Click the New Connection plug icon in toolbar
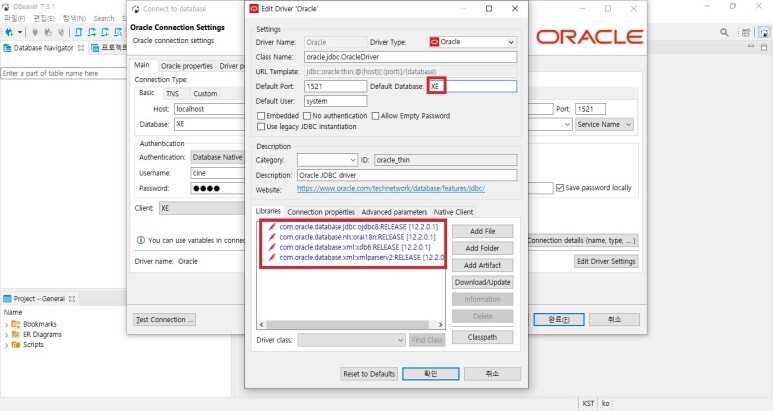Image resolution: width=773 pixels, height=411 pixels. click(x=9, y=33)
